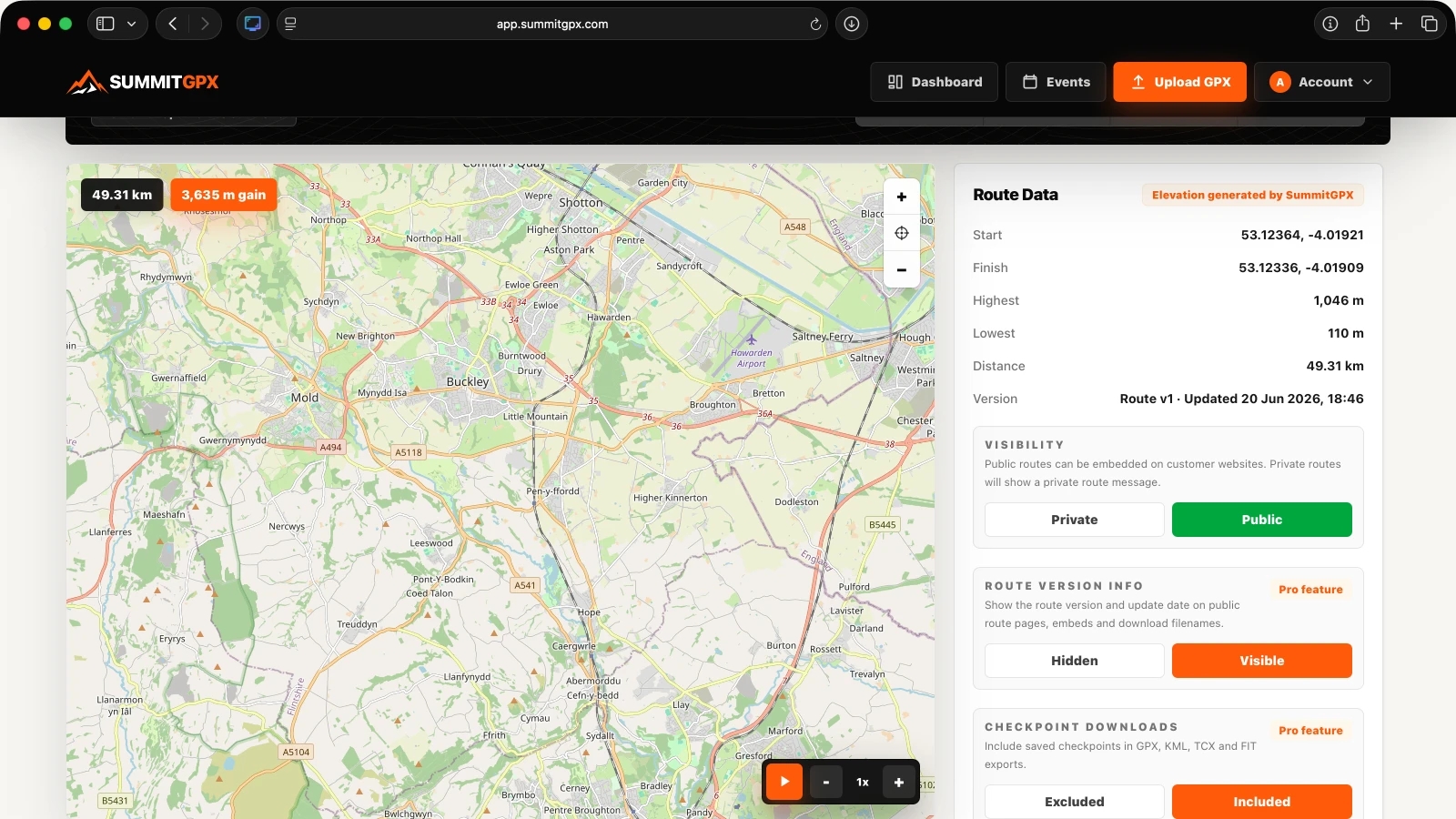Click the Hawarden Airport label on the map
This screenshot has width=1456, height=819.
(752, 358)
